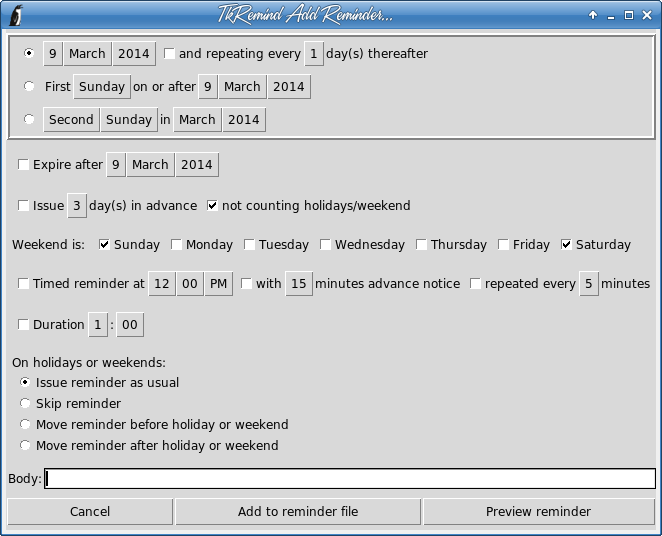Open the expire day dropdown
Screen dimensions: 662x536
tap(116, 165)
